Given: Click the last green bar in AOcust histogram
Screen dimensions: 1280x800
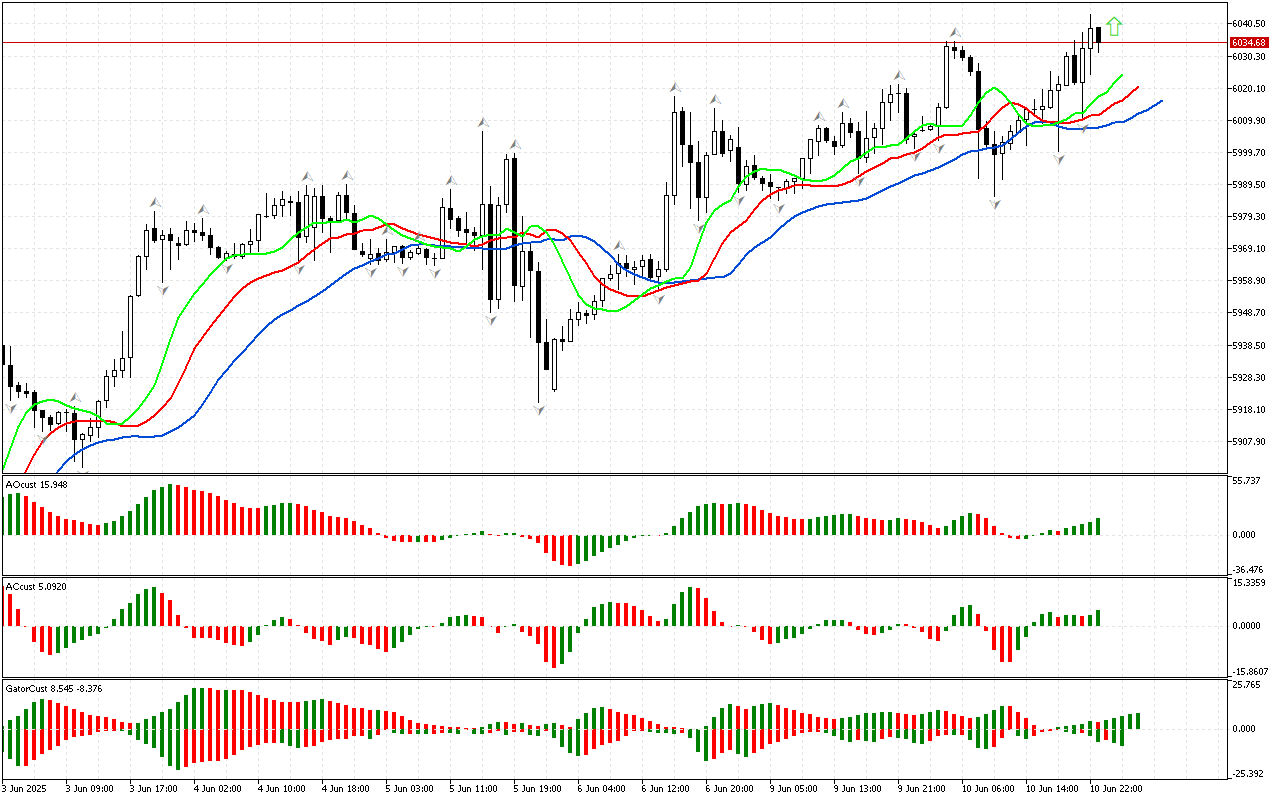Looking at the screenshot, I should click(x=1098, y=526).
